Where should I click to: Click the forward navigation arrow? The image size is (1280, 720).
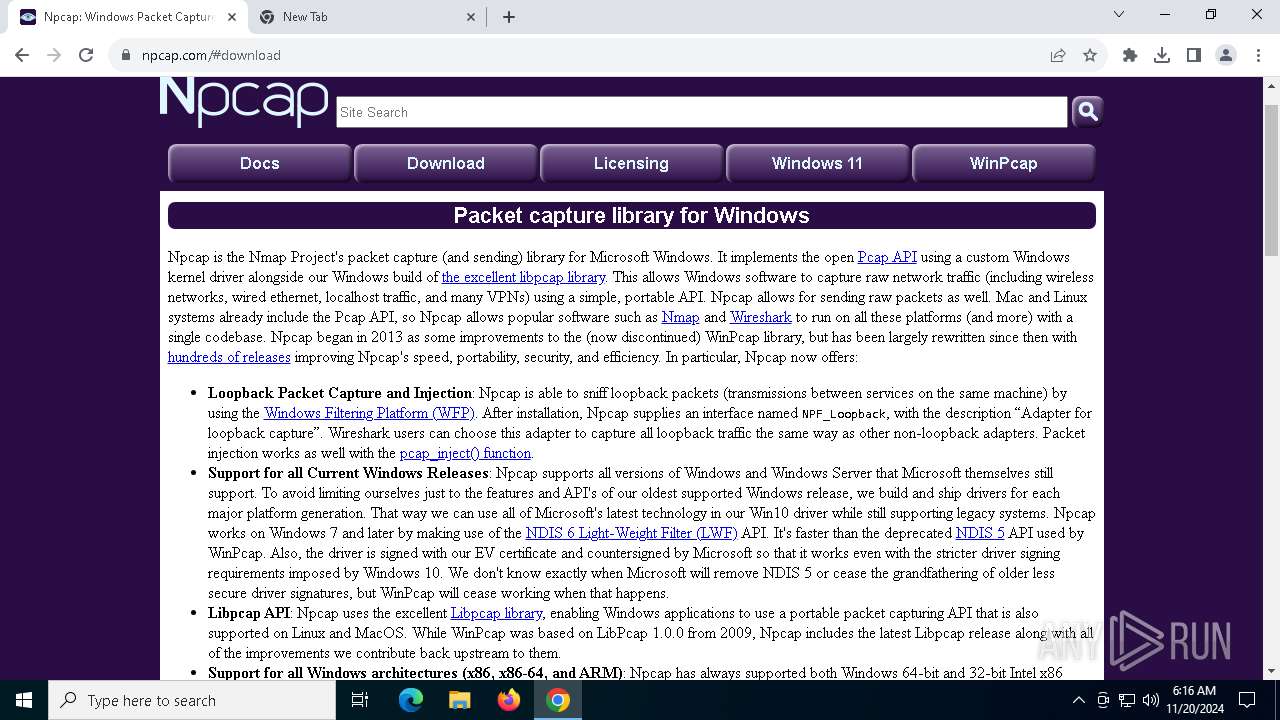(x=54, y=55)
